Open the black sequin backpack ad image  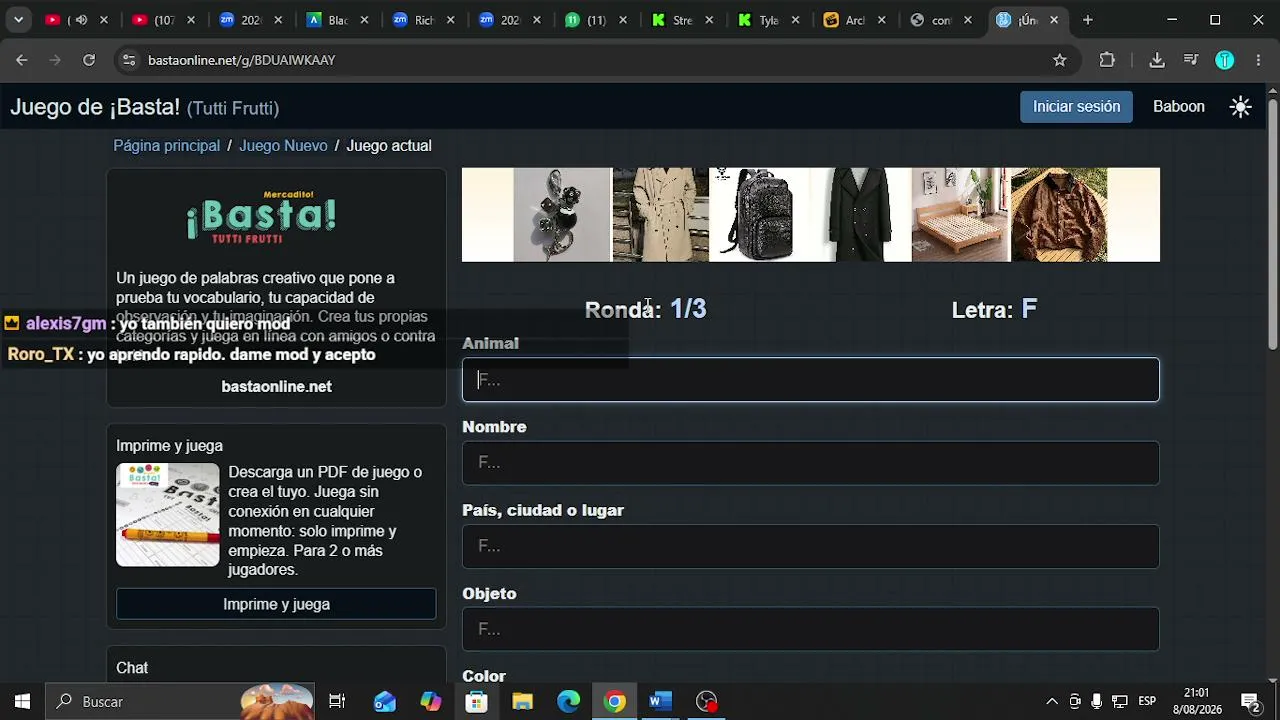pos(761,215)
